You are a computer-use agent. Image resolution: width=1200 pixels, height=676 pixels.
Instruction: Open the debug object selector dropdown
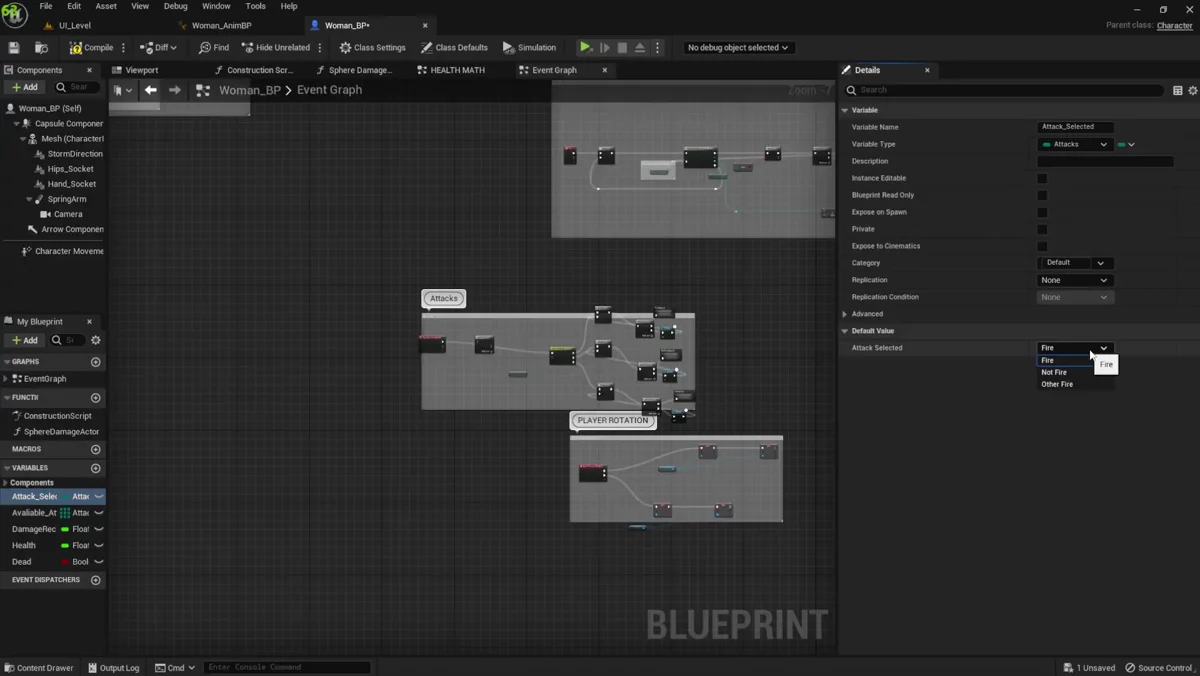coord(738,47)
